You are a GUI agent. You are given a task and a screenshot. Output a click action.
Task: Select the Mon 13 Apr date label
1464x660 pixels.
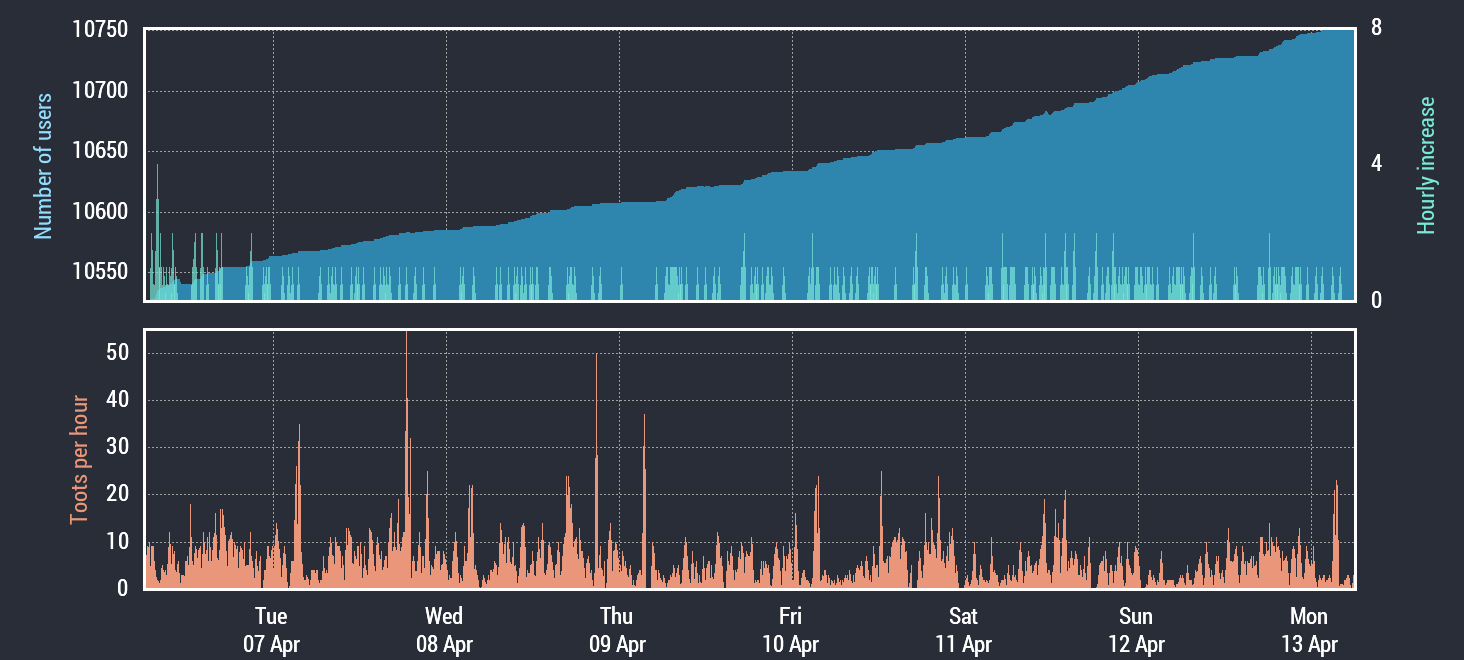(x=1309, y=630)
